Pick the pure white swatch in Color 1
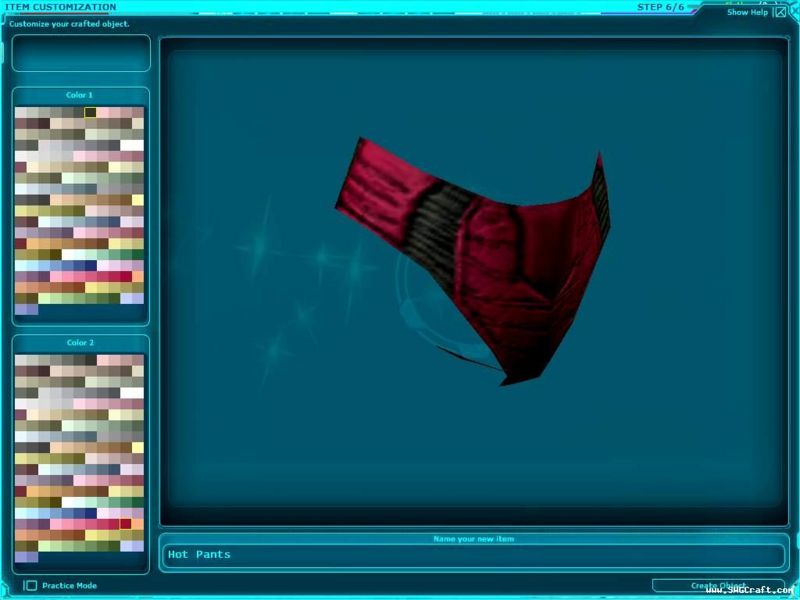800x600 pixels. click(x=132, y=145)
